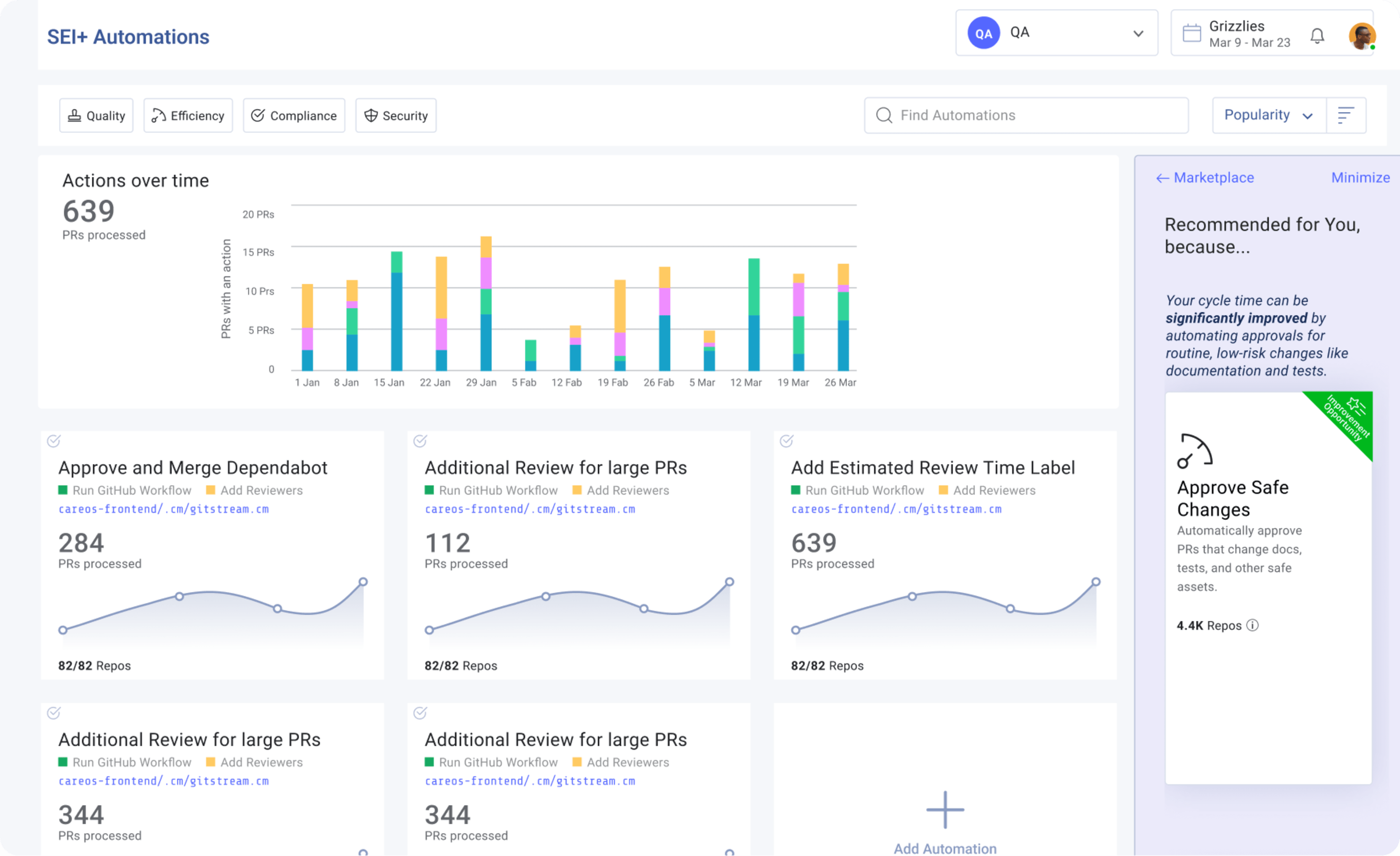The image size is (1400, 856).
Task: Click the calendar icon beside Grizzlies
Action: click(1191, 33)
